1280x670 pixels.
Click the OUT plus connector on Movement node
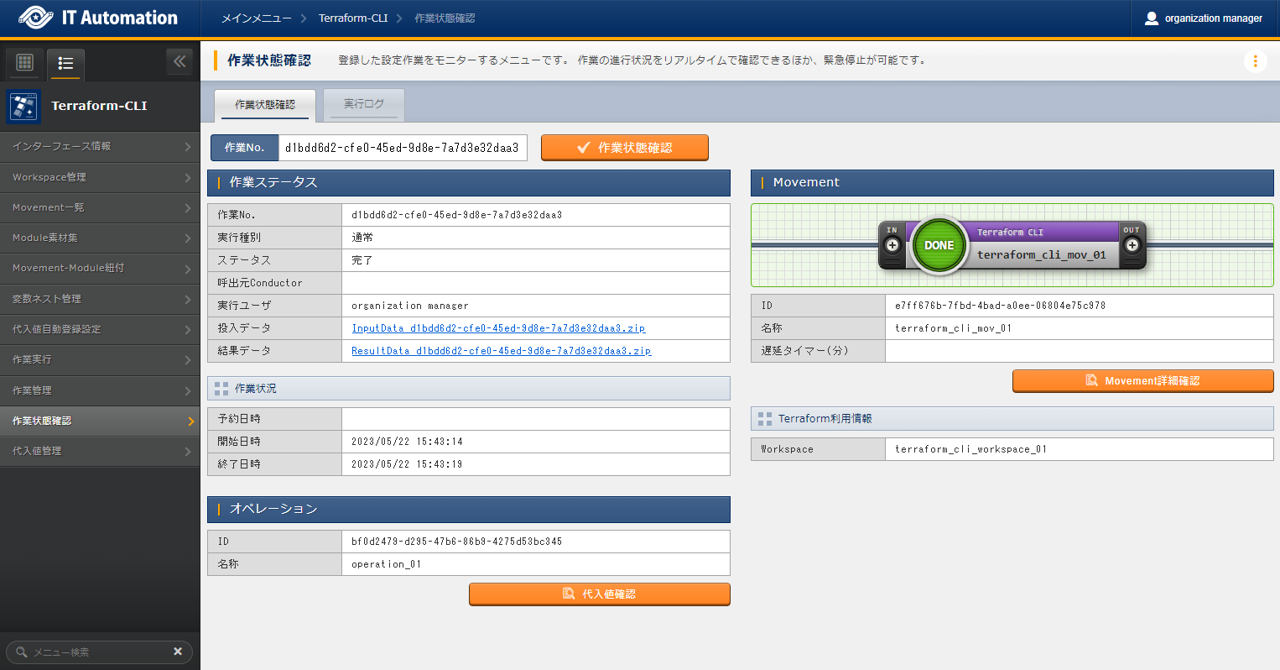(x=1132, y=245)
